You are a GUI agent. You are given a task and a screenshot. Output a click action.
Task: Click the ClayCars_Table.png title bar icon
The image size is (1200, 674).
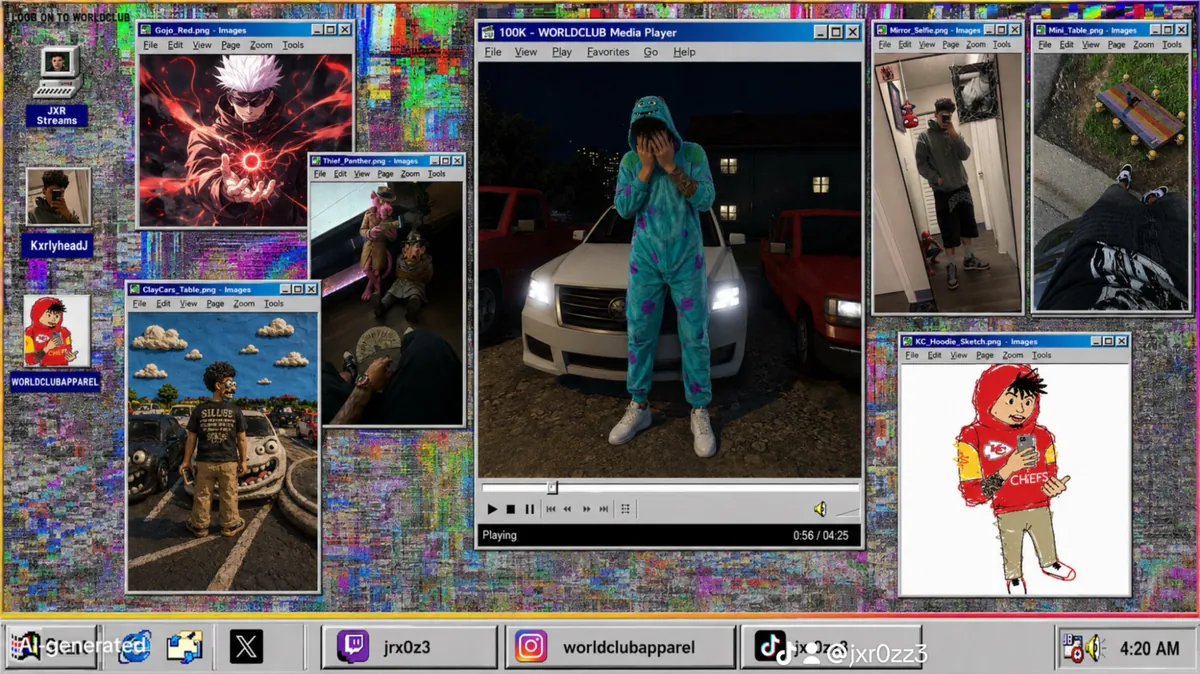(136, 289)
